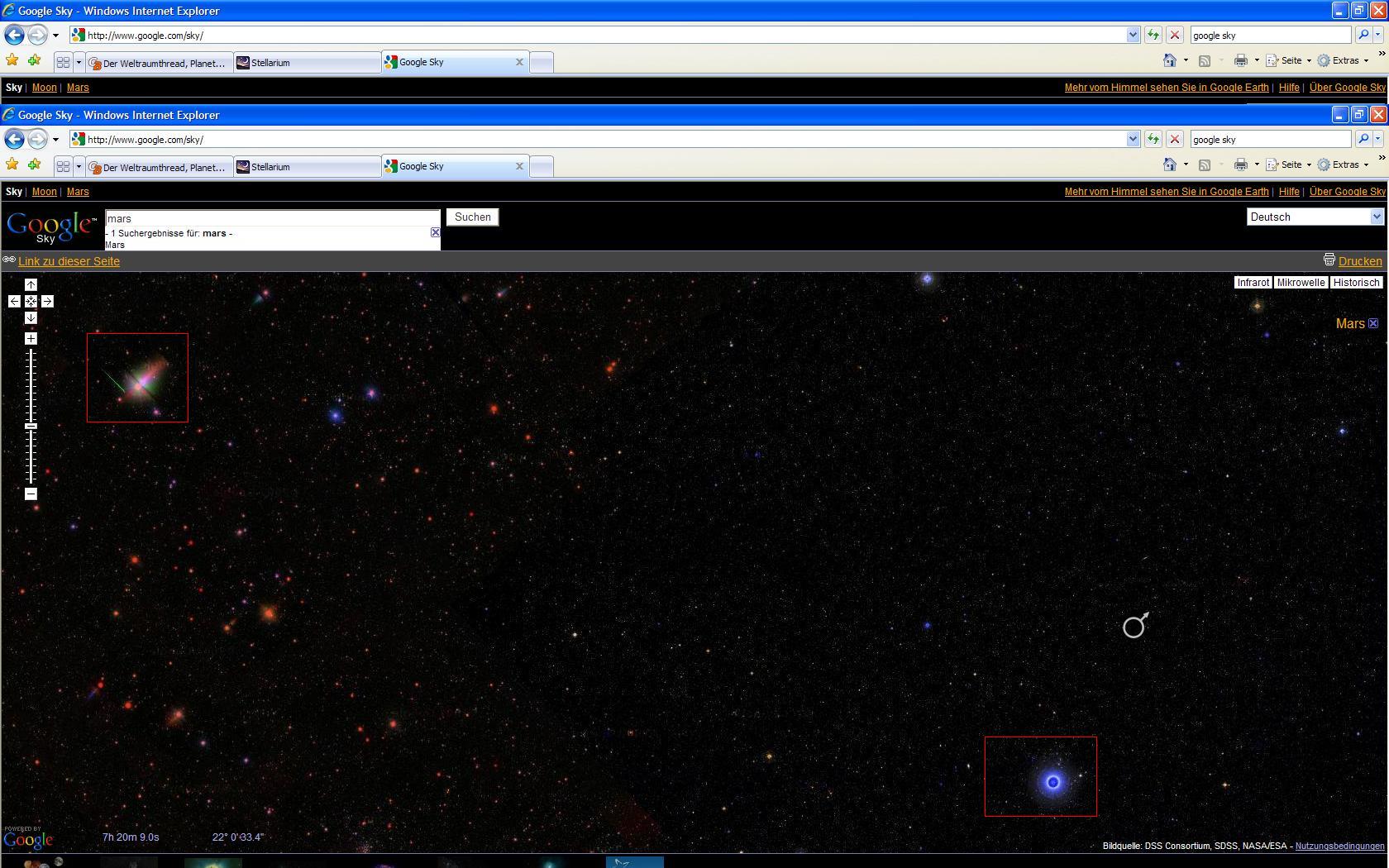
Task: Click Add to Favorites icon in front window
Action: [34, 165]
